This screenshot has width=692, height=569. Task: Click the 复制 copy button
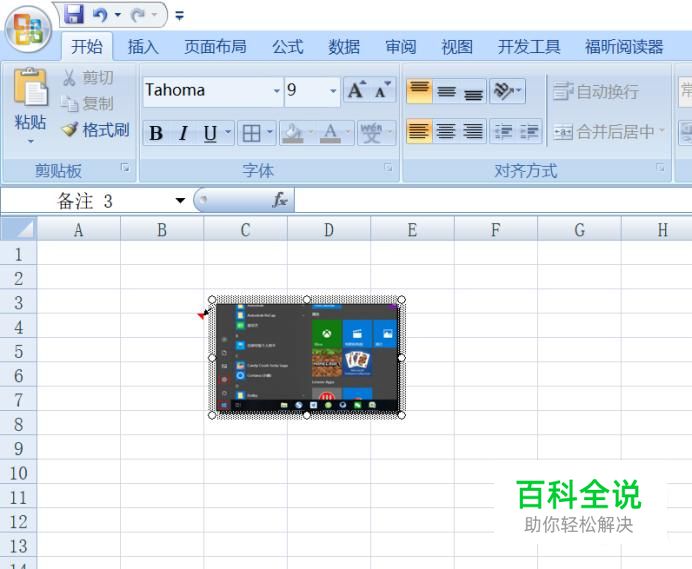click(x=87, y=103)
